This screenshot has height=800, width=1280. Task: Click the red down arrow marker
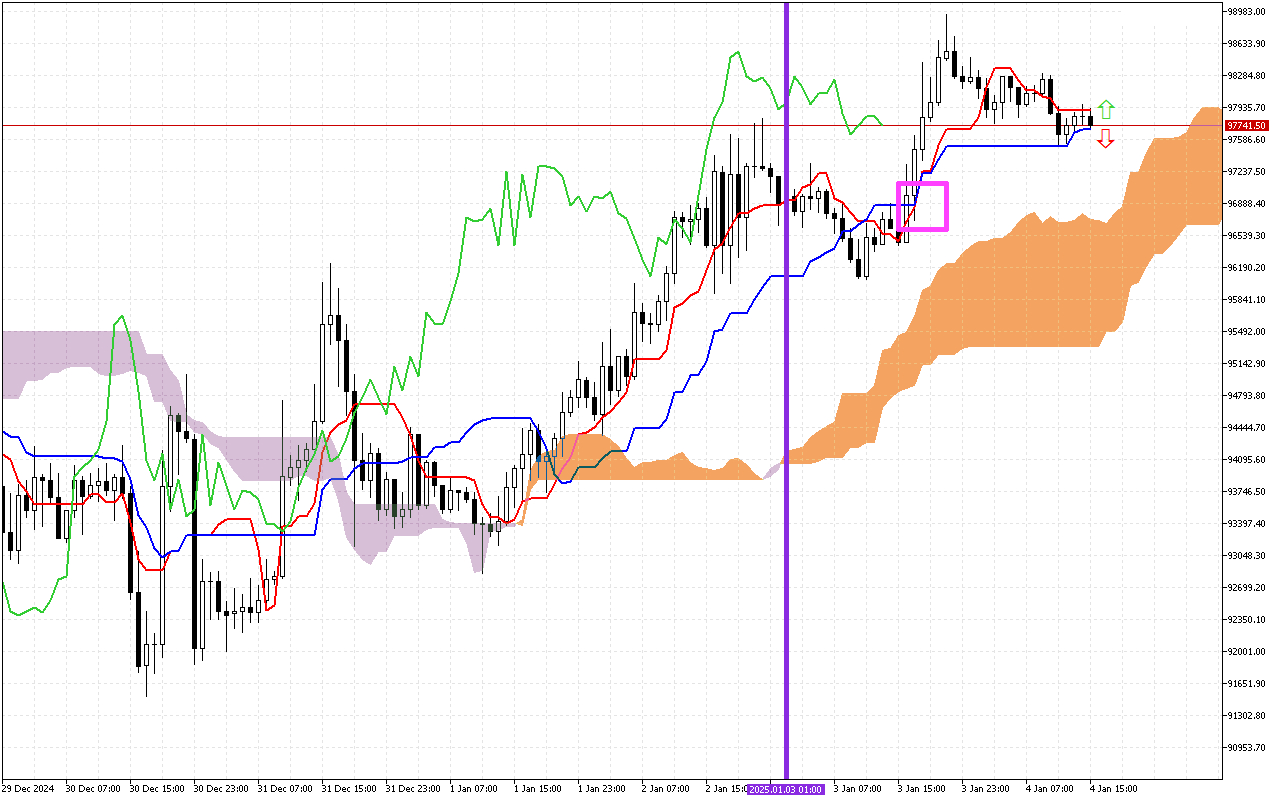[1105, 139]
